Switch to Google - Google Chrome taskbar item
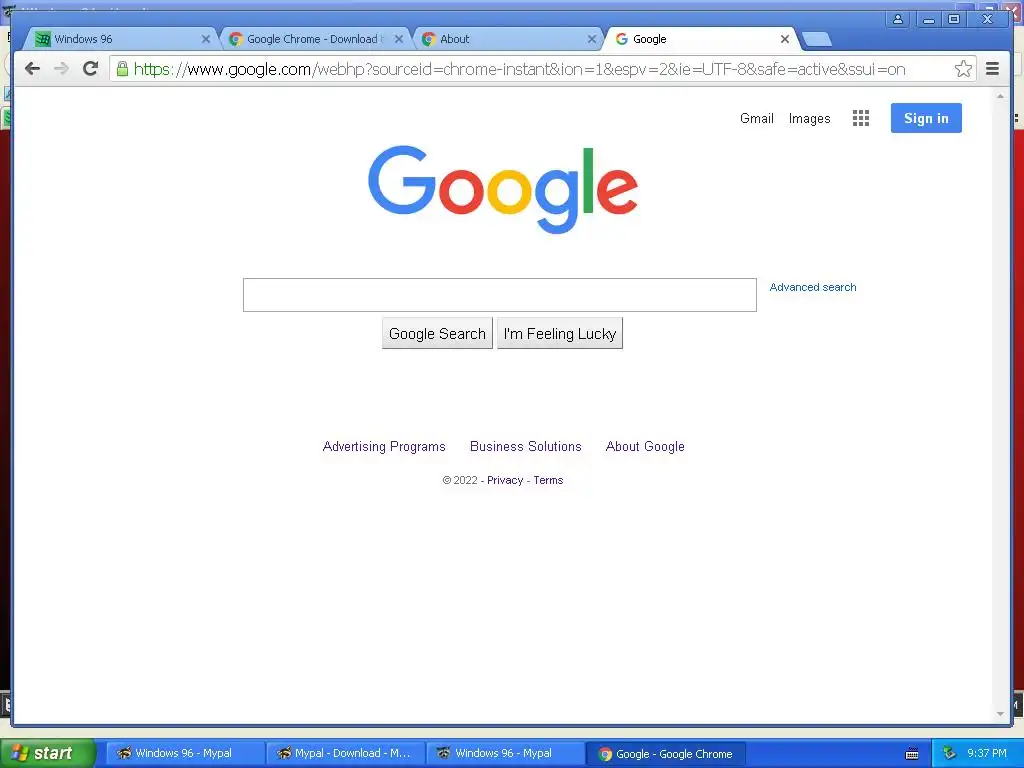This screenshot has width=1024, height=768. click(665, 754)
